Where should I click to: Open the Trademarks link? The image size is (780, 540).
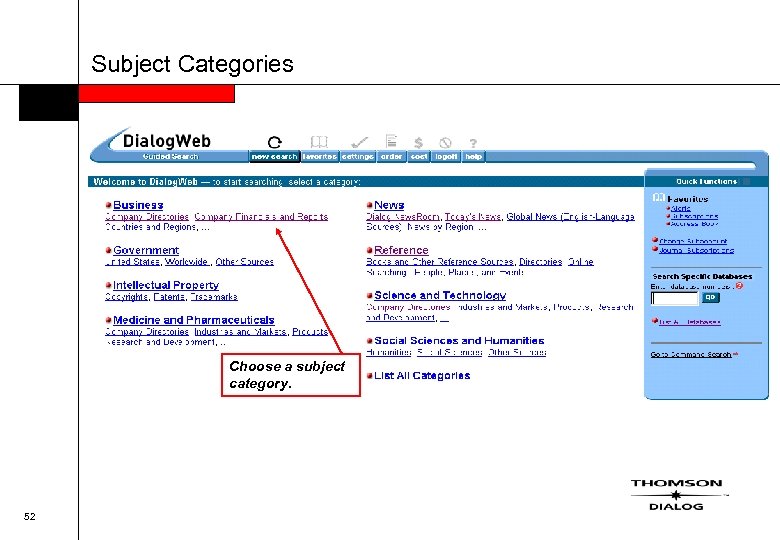point(214,297)
